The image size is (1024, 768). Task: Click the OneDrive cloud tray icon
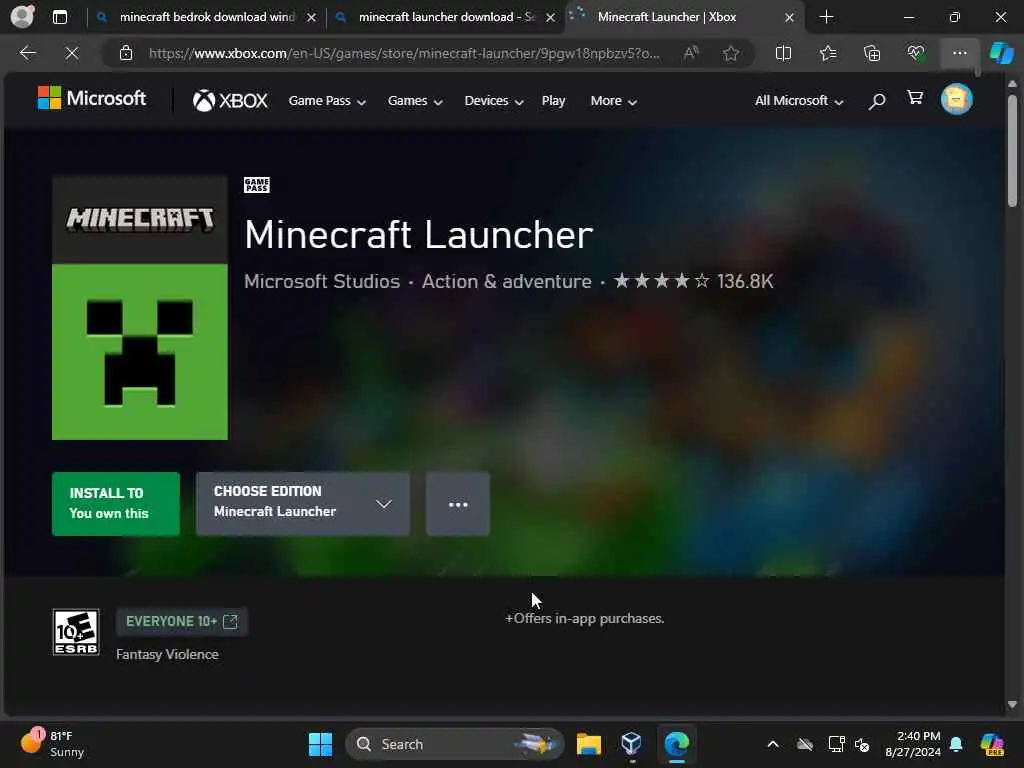coord(805,744)
